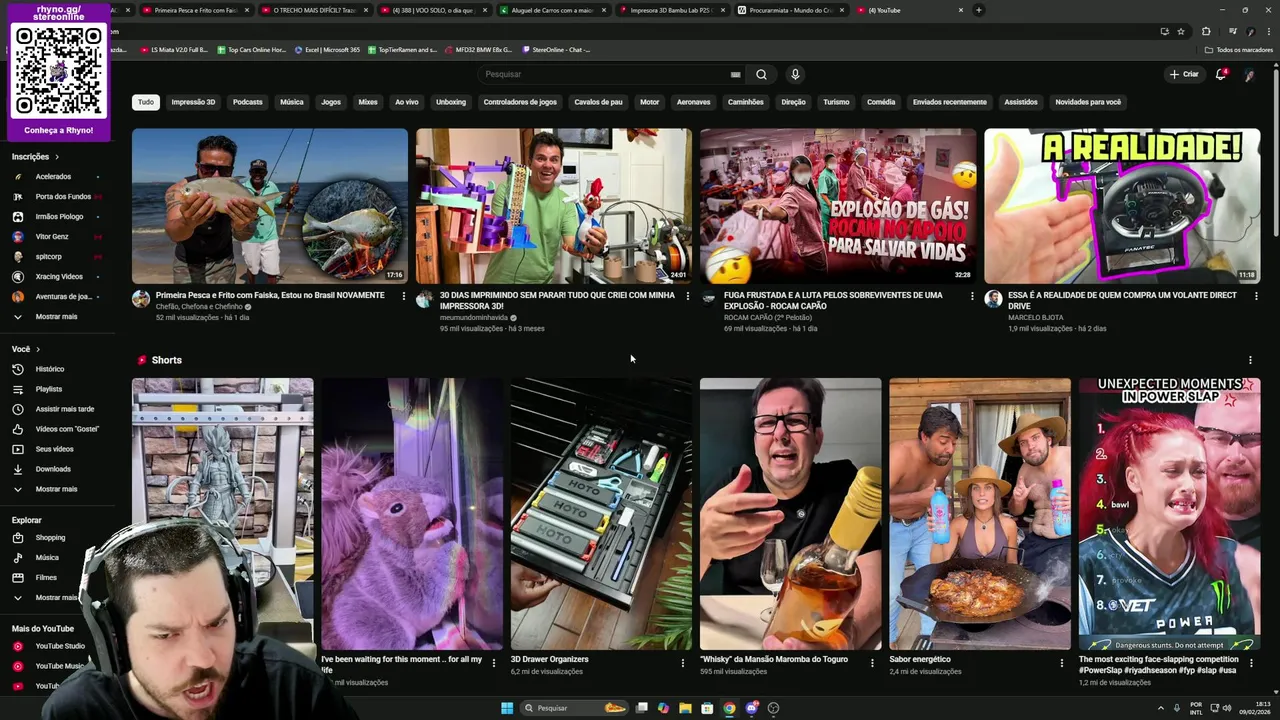Open Seus vídeos in sidebar
This screenshot has height=720, width=1280.
click(54, 449)
